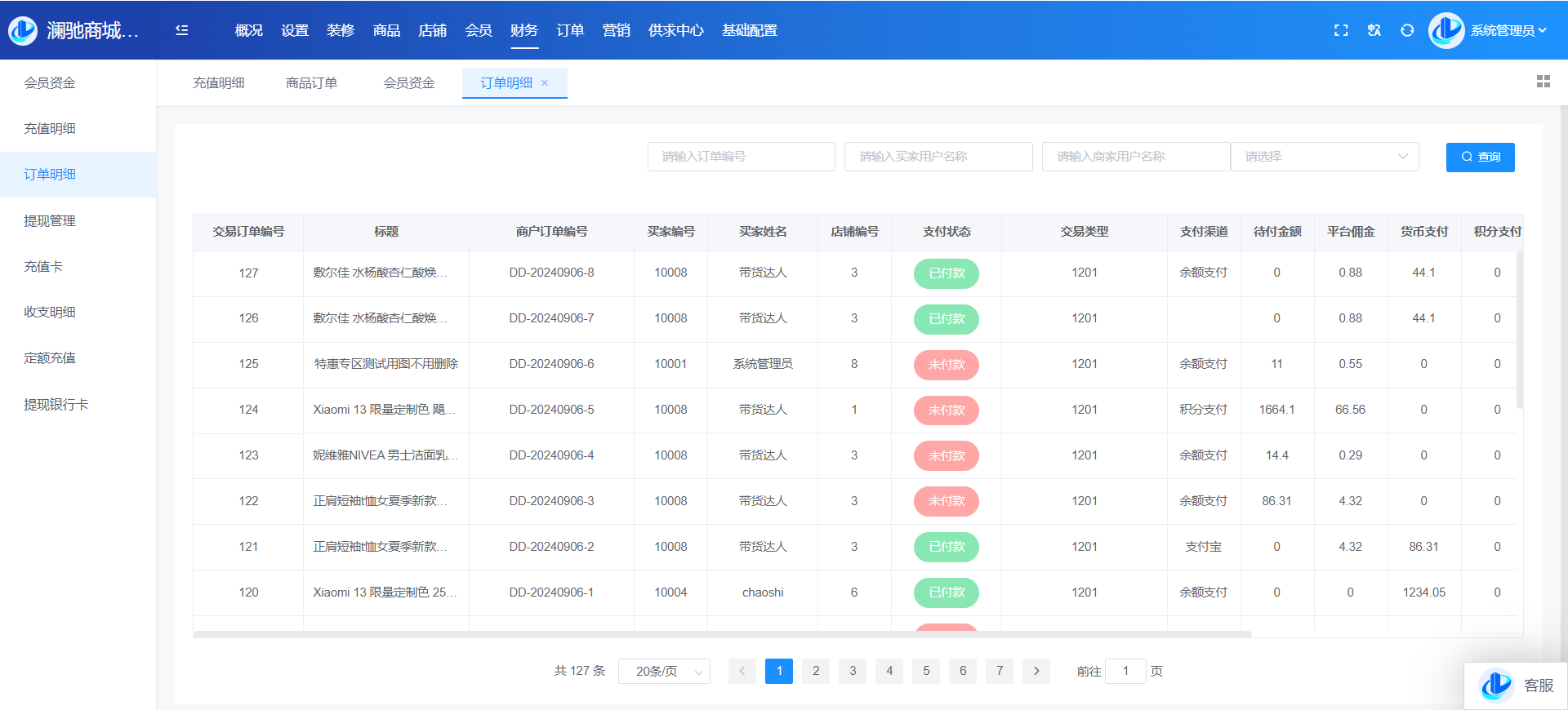Open the 客服 support widget
Image resolution: width=1568 pixels, height=710 pixels.
(1517, 686)
